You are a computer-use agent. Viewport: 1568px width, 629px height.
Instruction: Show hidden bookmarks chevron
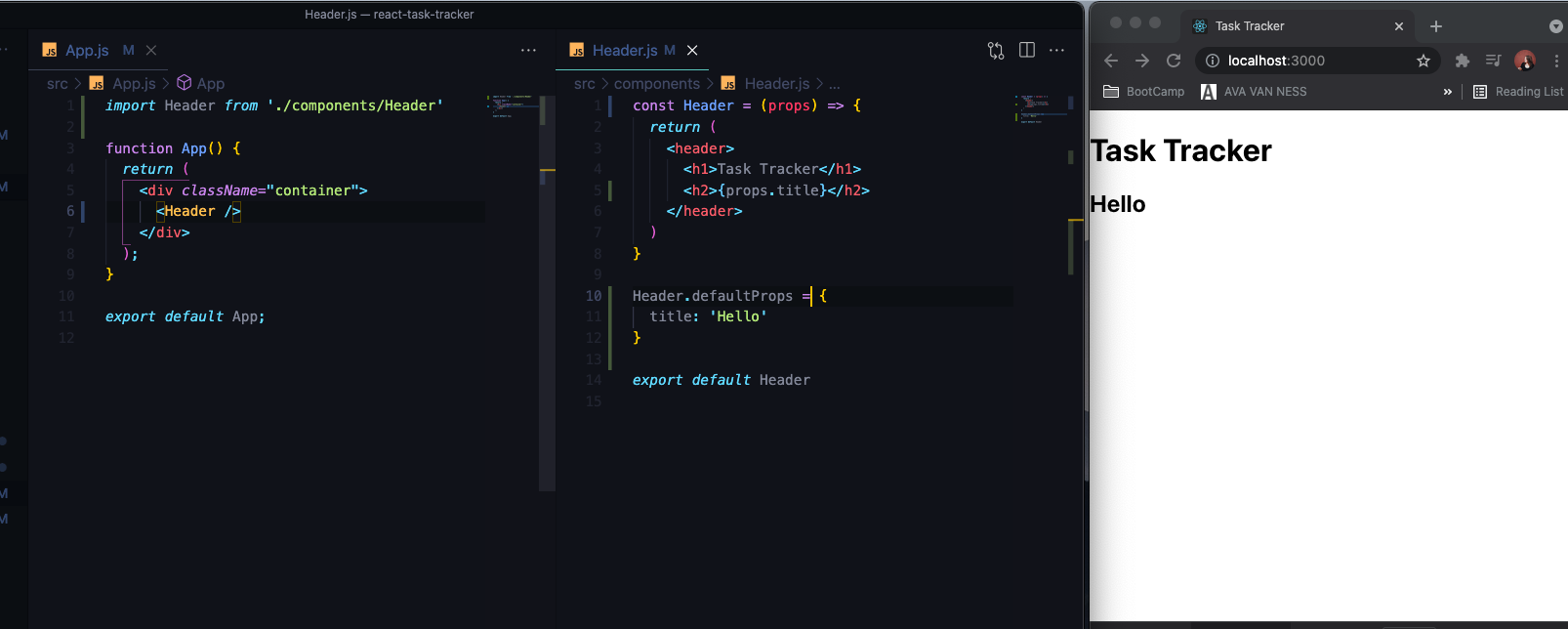pyautogui.click(x=1448, y=92)
